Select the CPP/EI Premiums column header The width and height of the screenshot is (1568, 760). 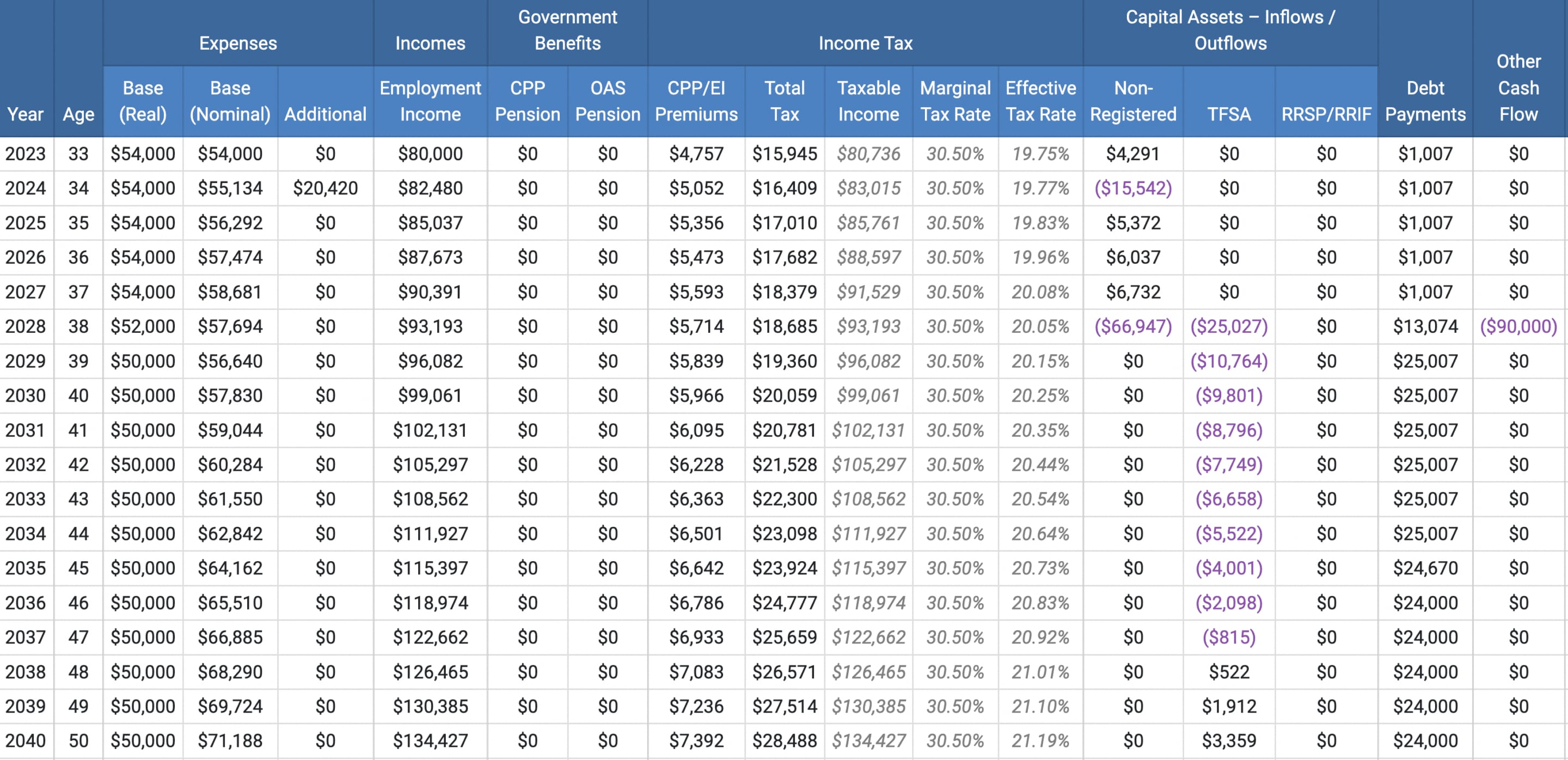pos(696,101)
